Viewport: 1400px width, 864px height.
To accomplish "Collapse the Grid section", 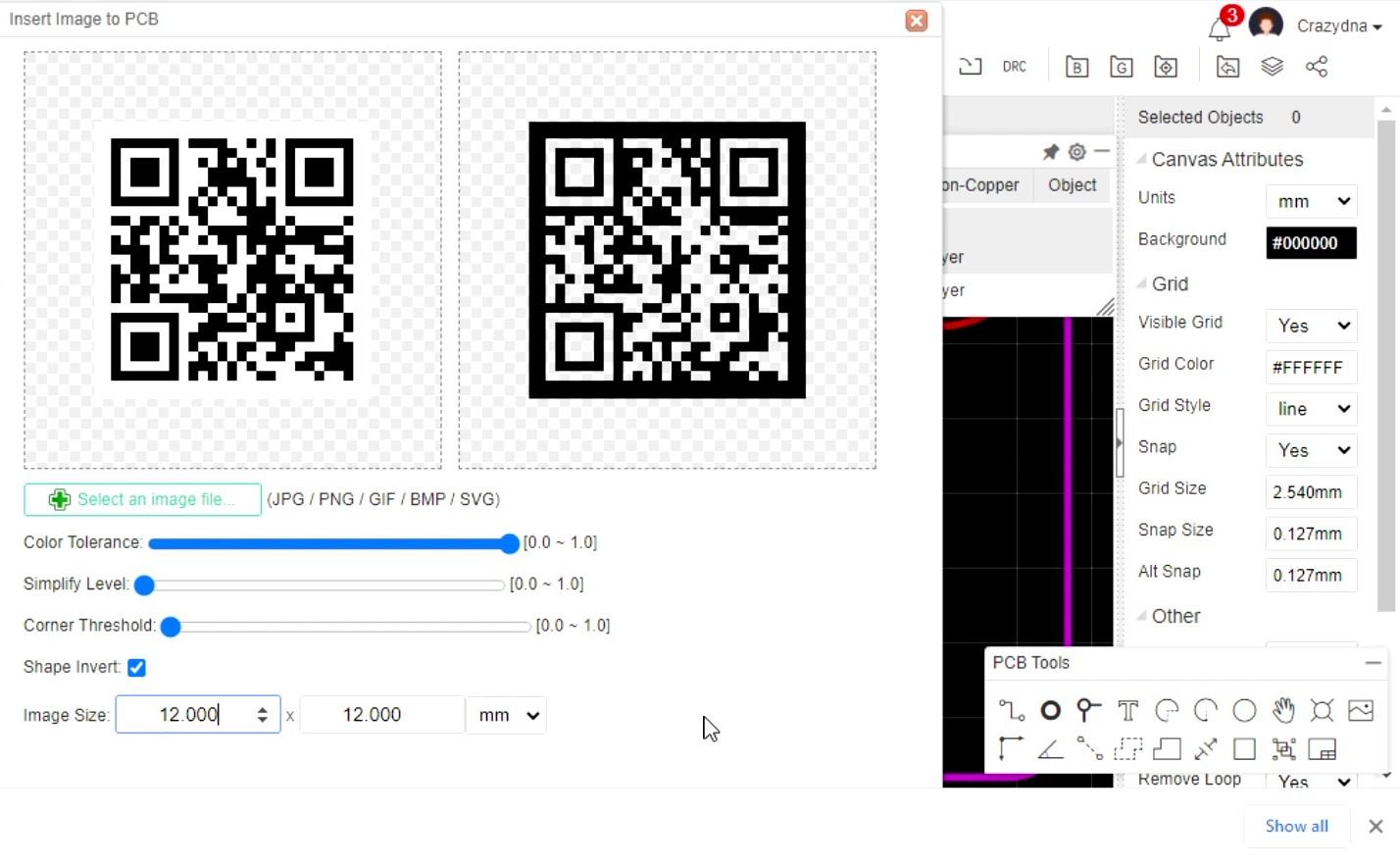I will pyautogui.click(x=1141, y=283).
